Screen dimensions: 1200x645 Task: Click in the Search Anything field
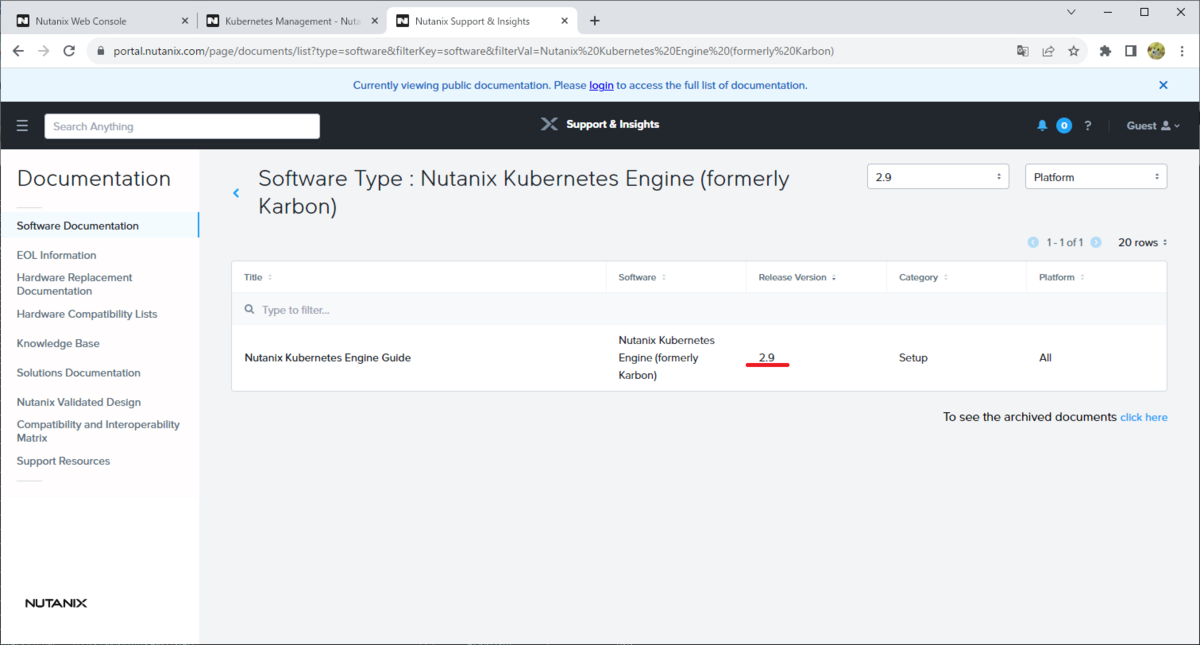tap(182, 126)
